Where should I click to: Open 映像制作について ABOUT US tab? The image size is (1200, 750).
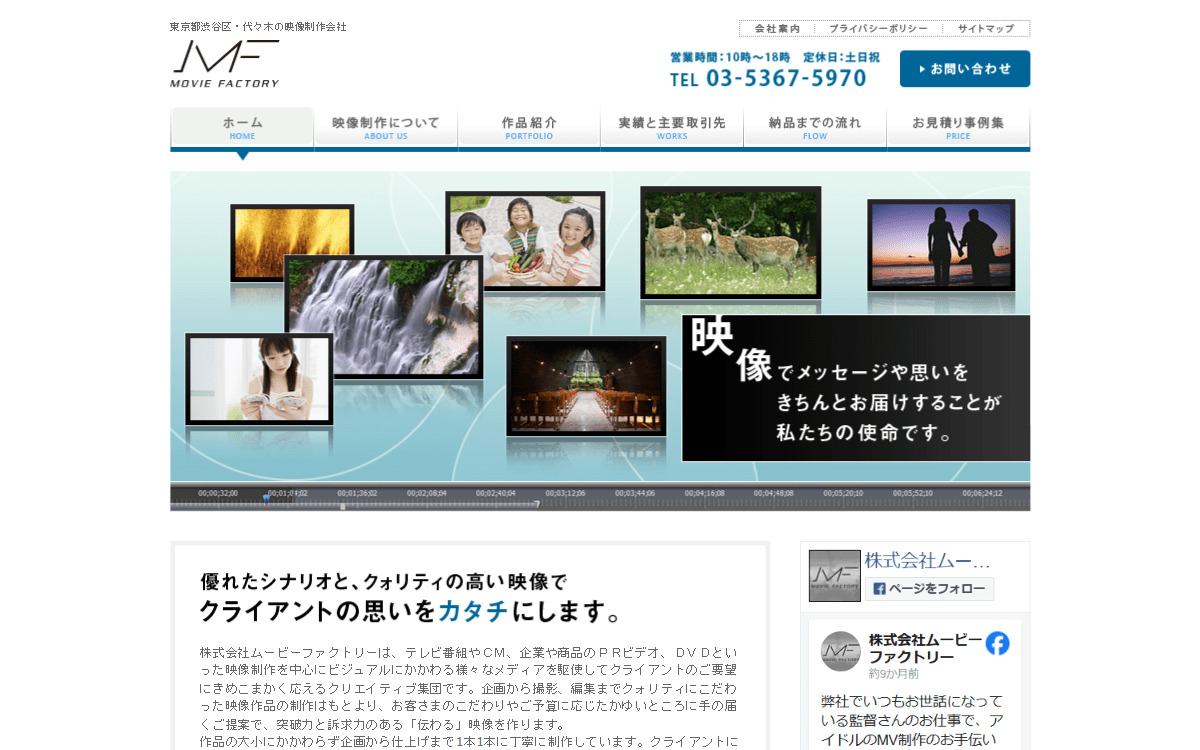tap(386, 128)
